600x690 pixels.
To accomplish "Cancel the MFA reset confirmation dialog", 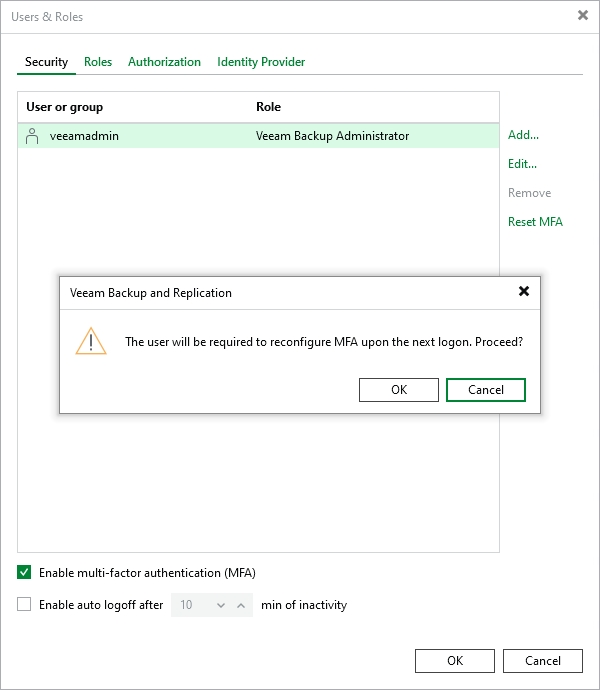I will [486, 390].
